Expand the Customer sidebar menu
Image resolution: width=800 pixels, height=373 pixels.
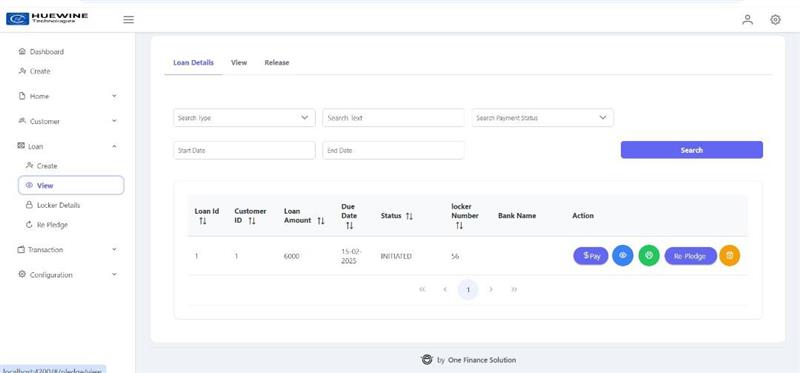point(67,121)
